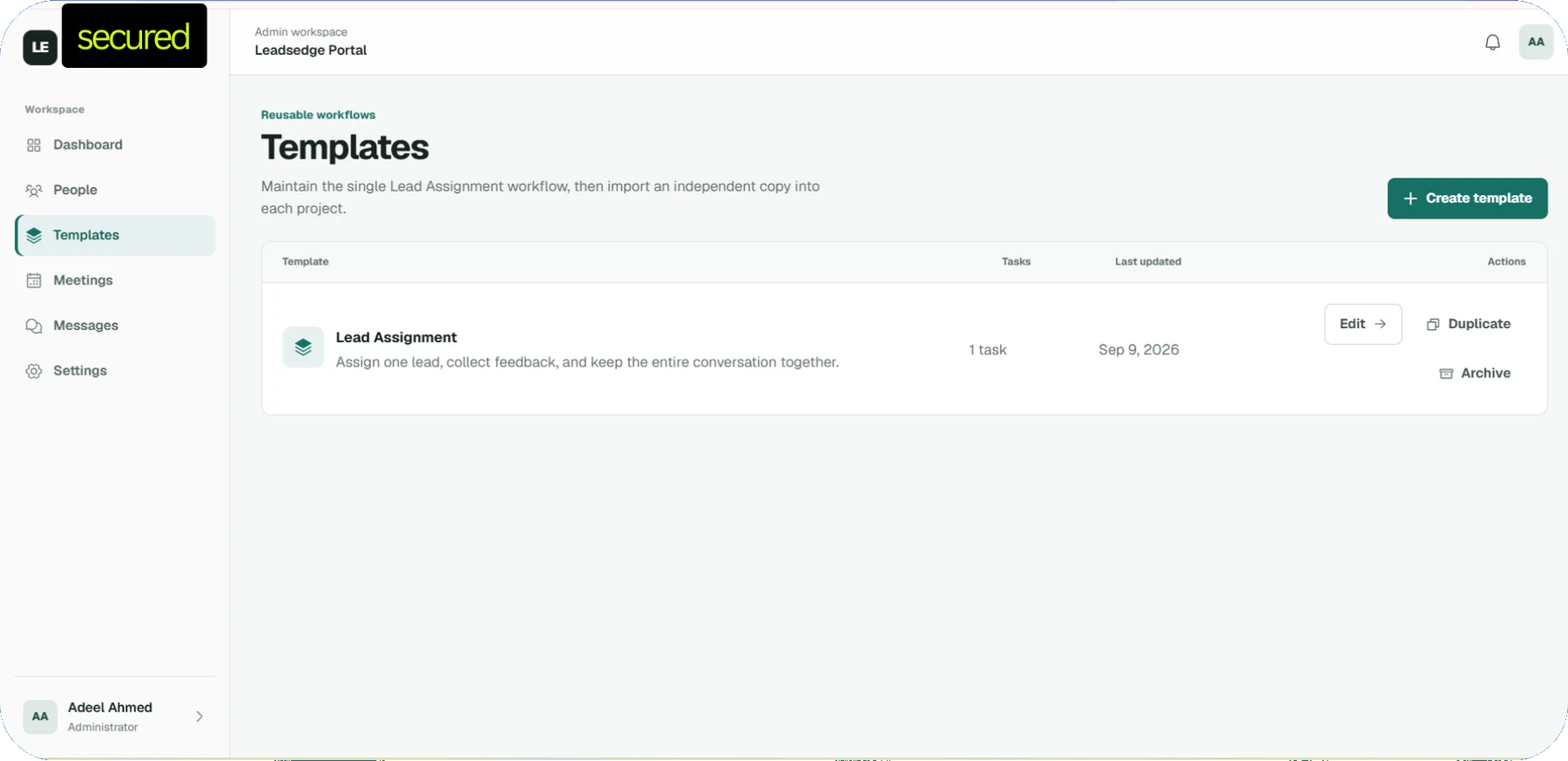1568x761 pixels.
Task: Click the "1 task" cell
Action: pos(988,350)
